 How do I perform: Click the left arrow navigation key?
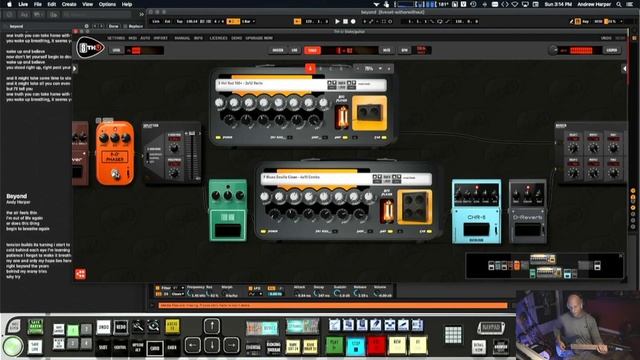(x=193, y=345)
